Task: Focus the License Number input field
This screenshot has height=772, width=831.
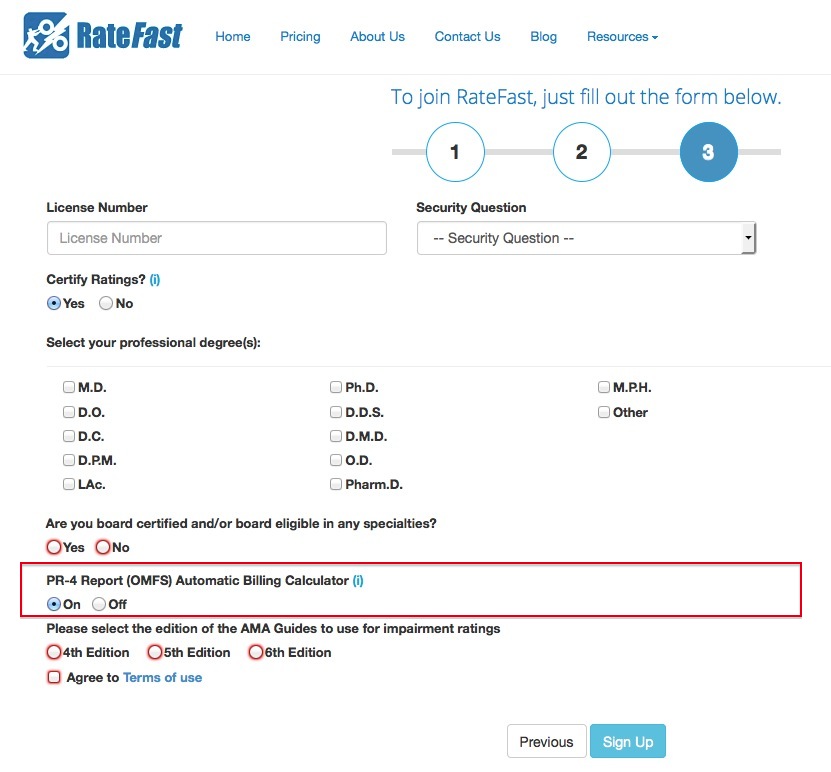Action: (x=216, y=238)
